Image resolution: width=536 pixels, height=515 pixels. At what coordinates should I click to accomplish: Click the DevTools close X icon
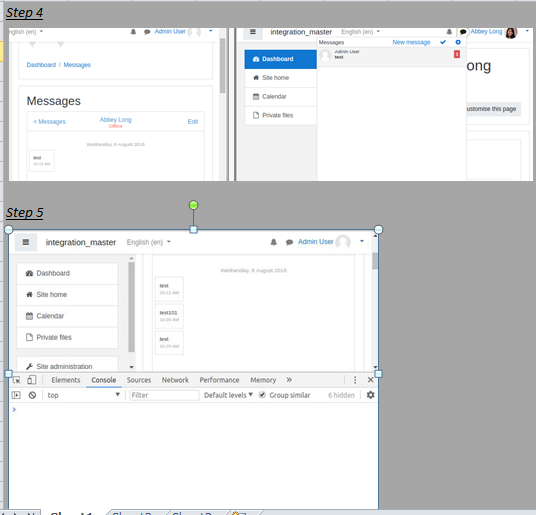(371, 380)
